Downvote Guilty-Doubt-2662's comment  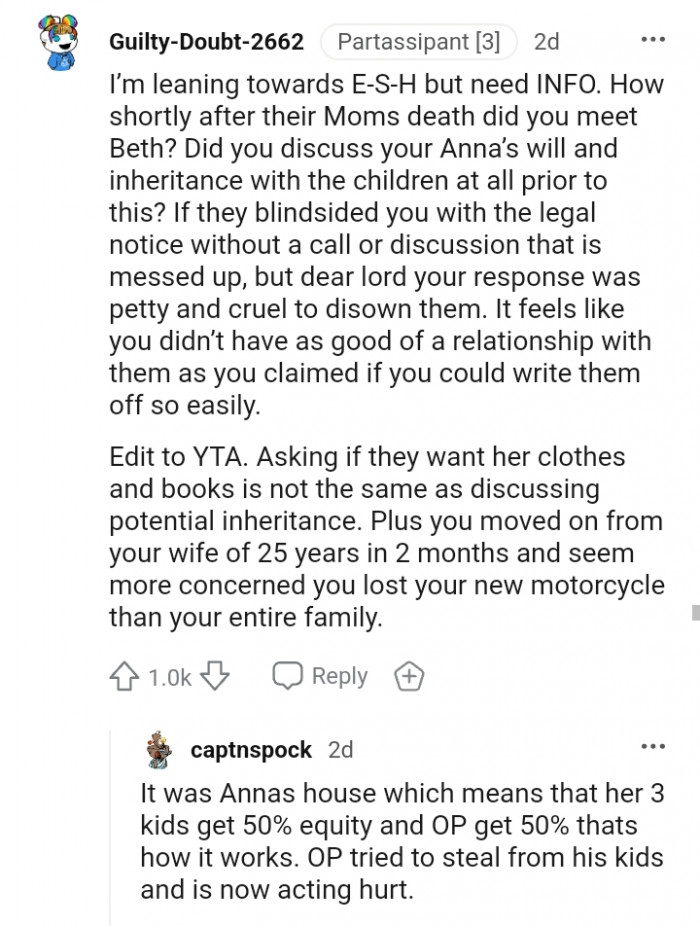[x=213, y=676]
